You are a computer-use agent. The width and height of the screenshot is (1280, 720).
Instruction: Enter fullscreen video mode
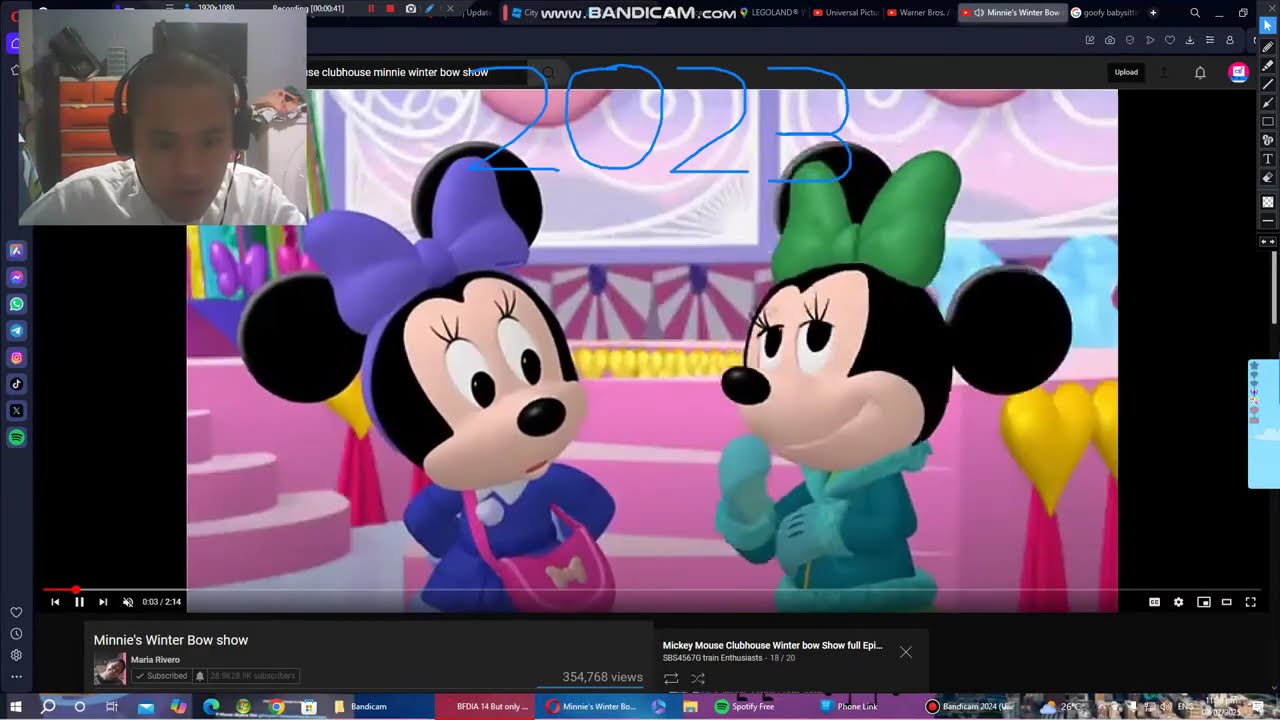1250,602
